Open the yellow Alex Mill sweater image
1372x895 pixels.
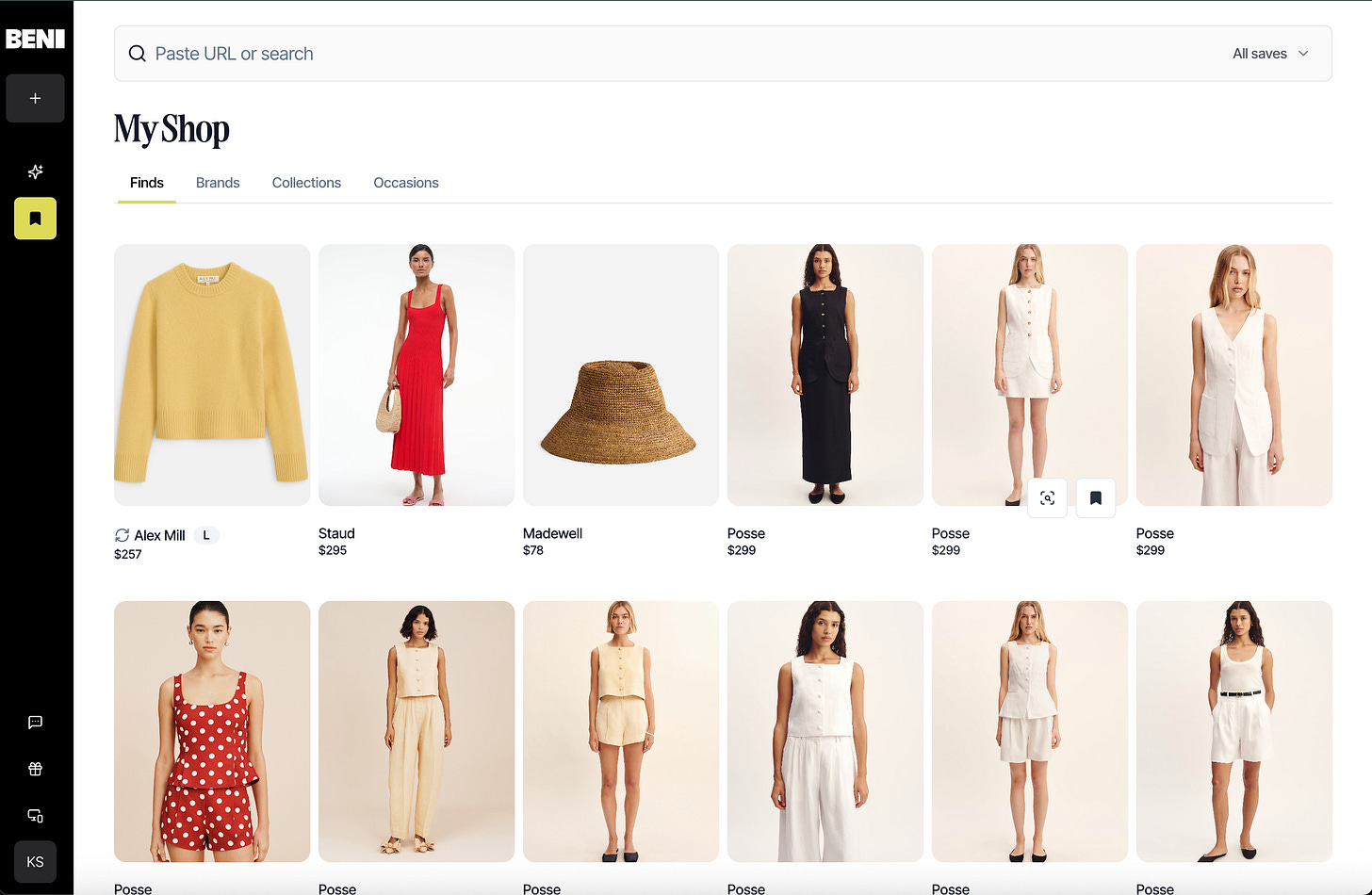pyautogui.click(x=212, y=375)
